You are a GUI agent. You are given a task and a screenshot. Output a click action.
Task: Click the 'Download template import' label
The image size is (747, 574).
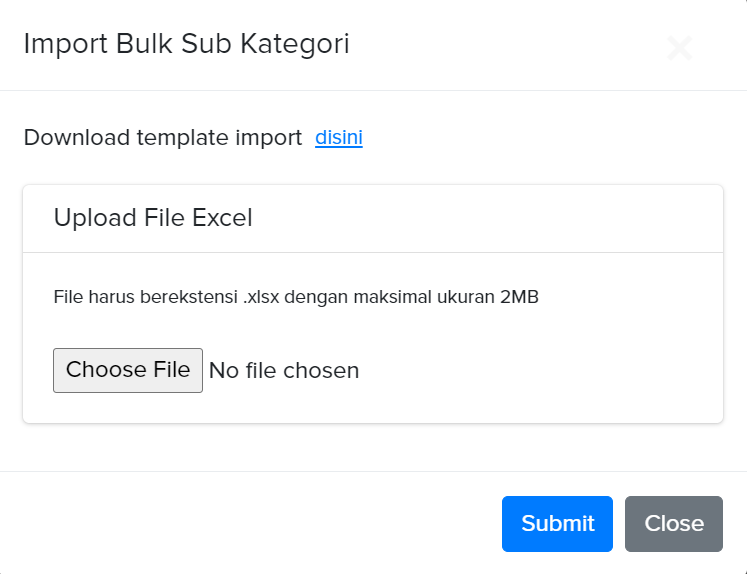162,138
